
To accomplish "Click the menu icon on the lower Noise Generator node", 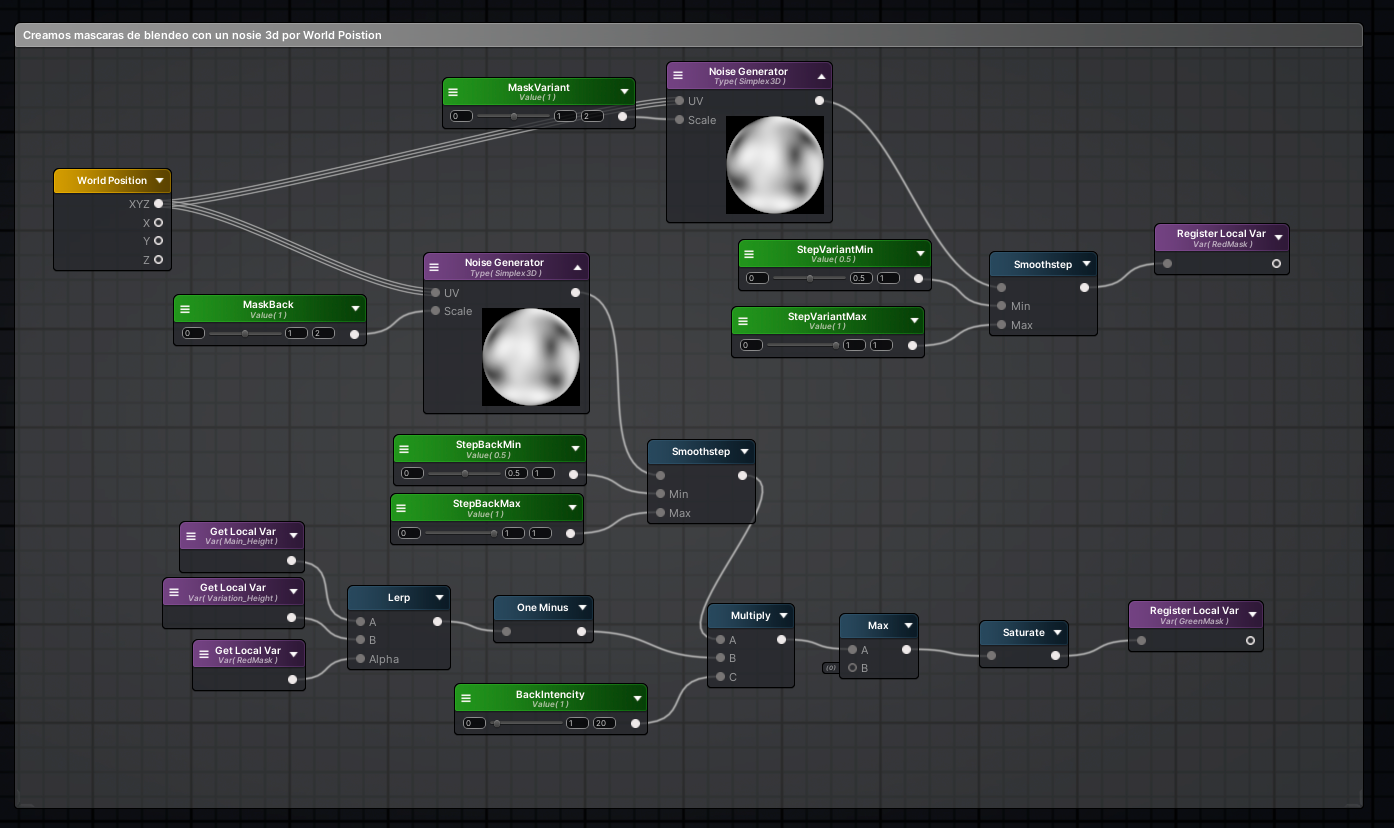I will tap(435, 265).
